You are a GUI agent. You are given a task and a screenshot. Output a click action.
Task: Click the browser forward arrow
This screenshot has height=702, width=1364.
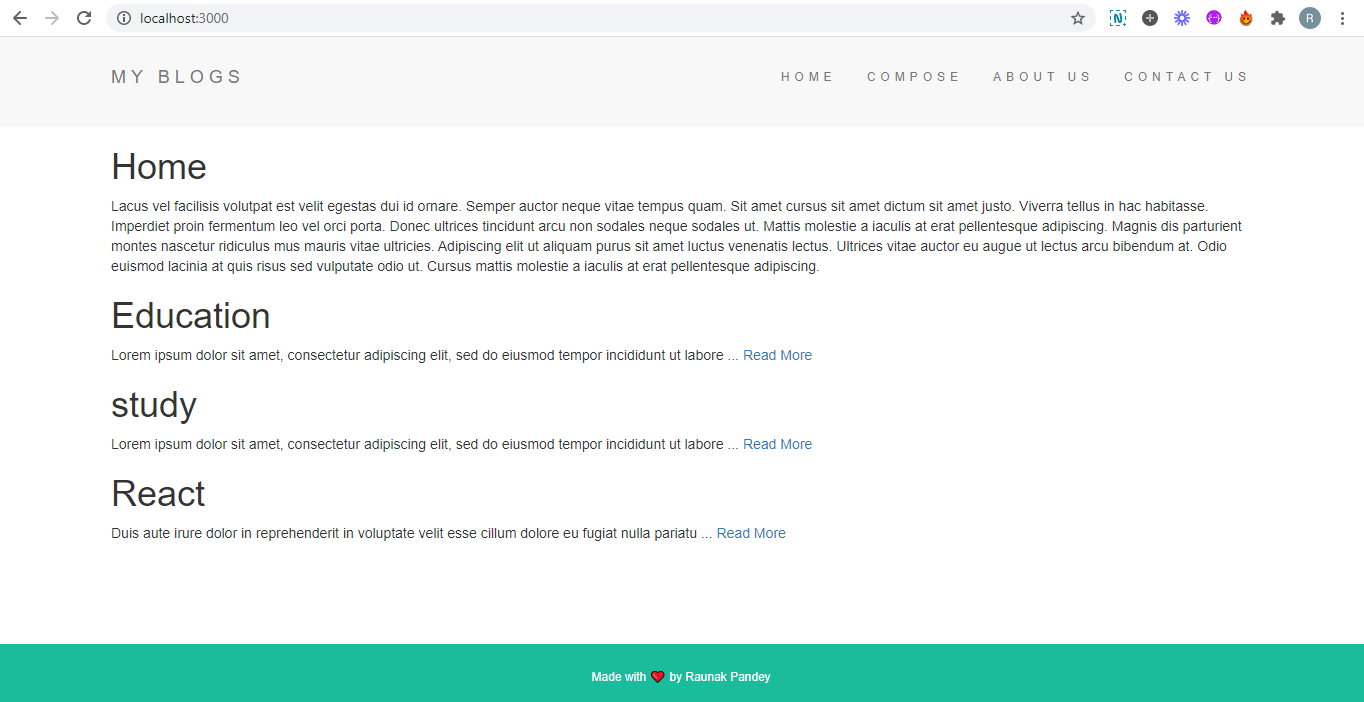pos(52,18)
